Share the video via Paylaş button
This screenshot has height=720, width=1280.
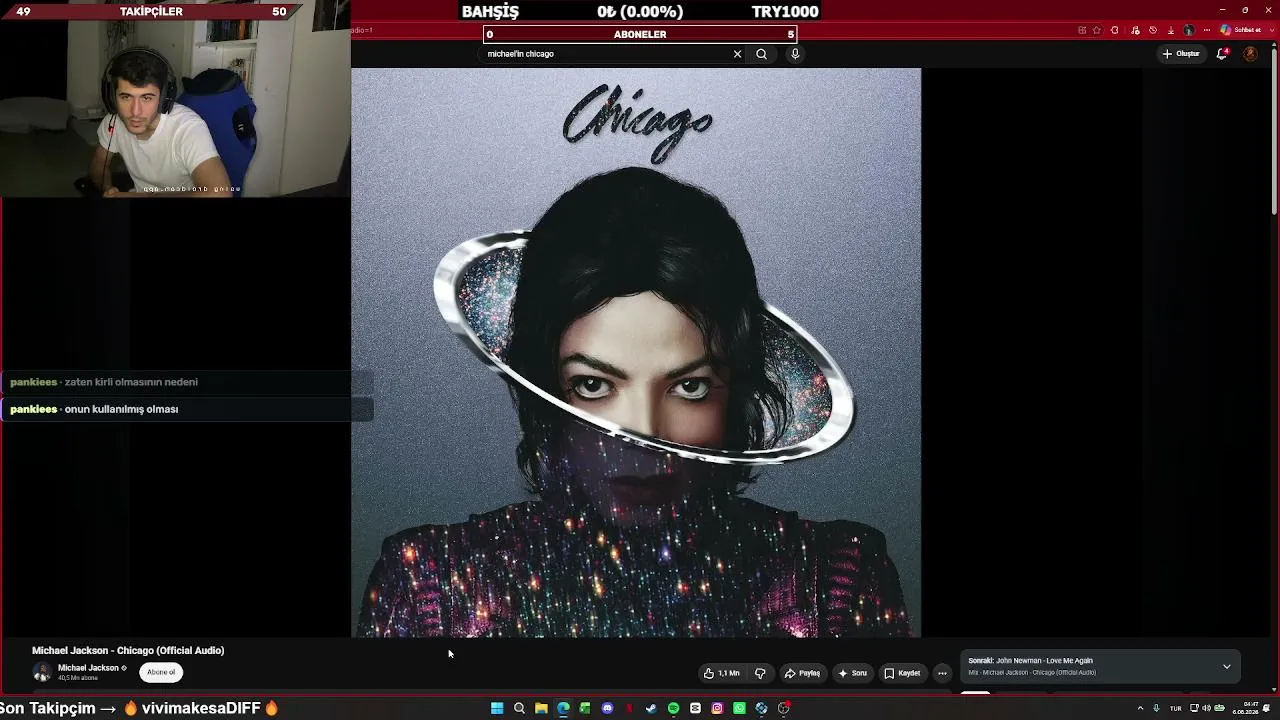coord(803,673)
